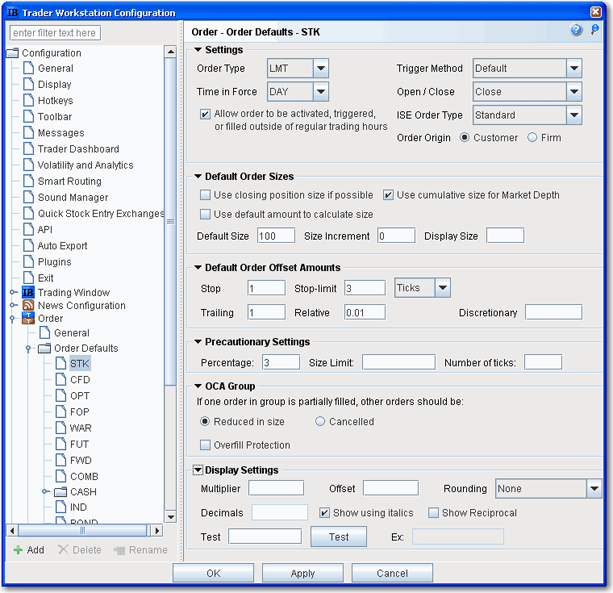Click the help question mark icon

[x=576, y=30]
